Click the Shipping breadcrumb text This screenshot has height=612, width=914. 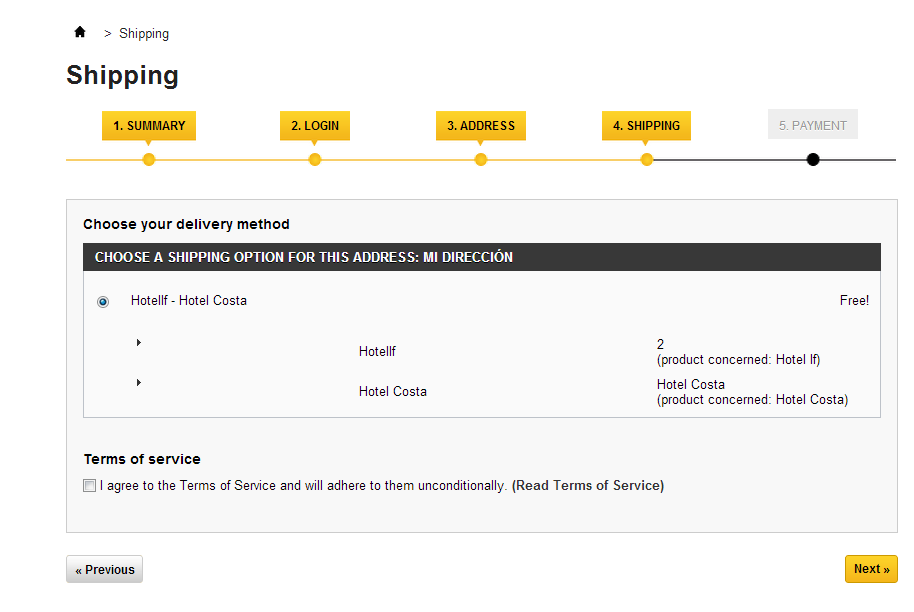[x=144, y=34]
